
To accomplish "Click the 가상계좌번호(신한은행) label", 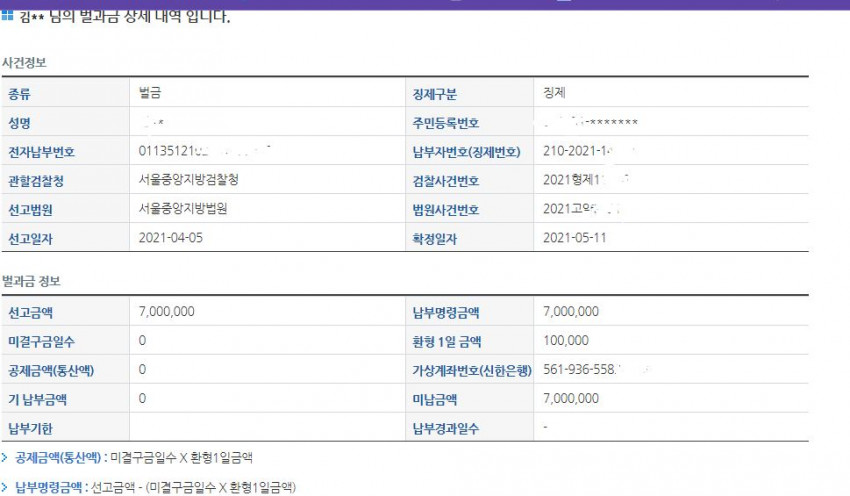I will point(472,371).
